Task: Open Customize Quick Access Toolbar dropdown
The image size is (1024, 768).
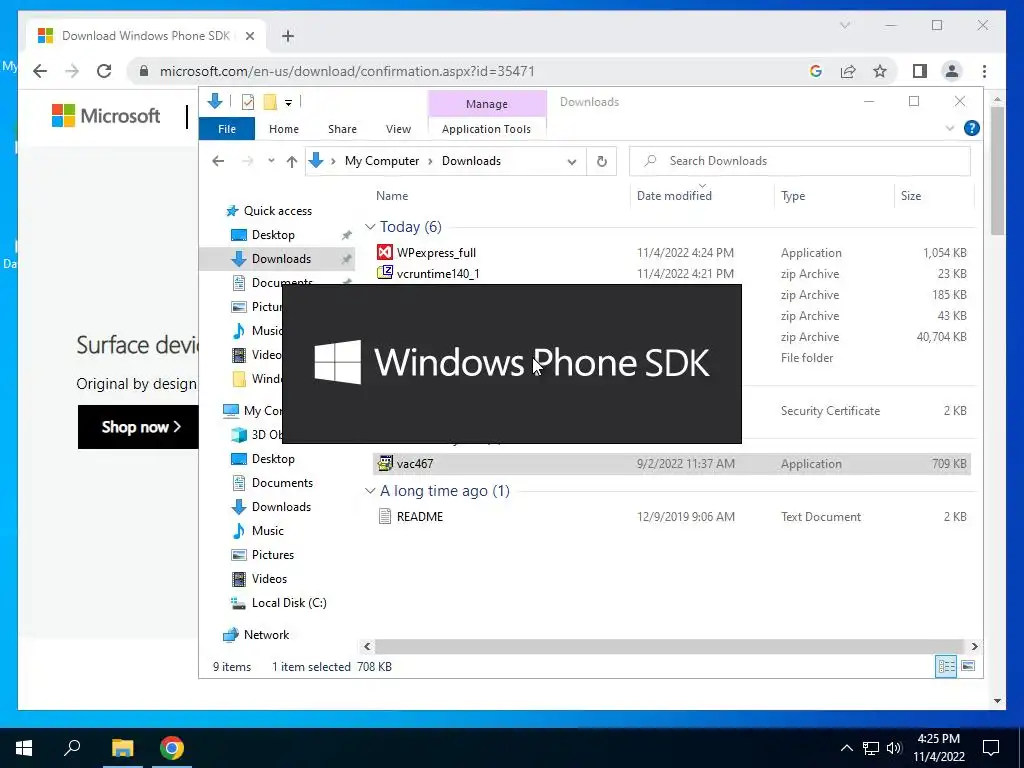Action: coord(288,103)
